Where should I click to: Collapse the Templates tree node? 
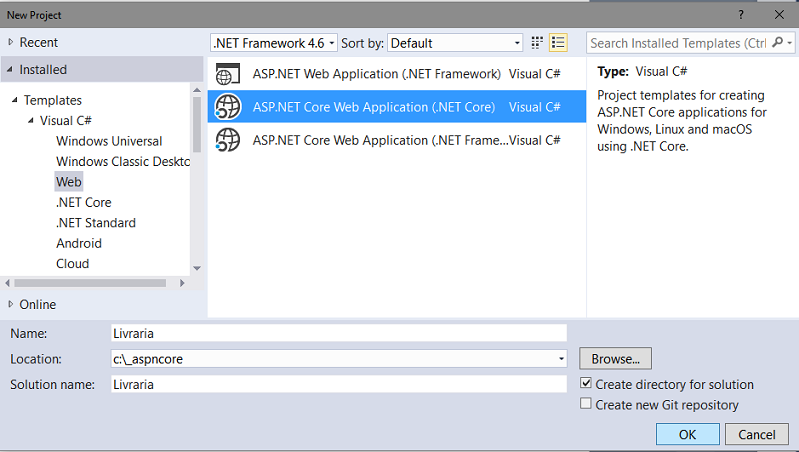(14, 100)
